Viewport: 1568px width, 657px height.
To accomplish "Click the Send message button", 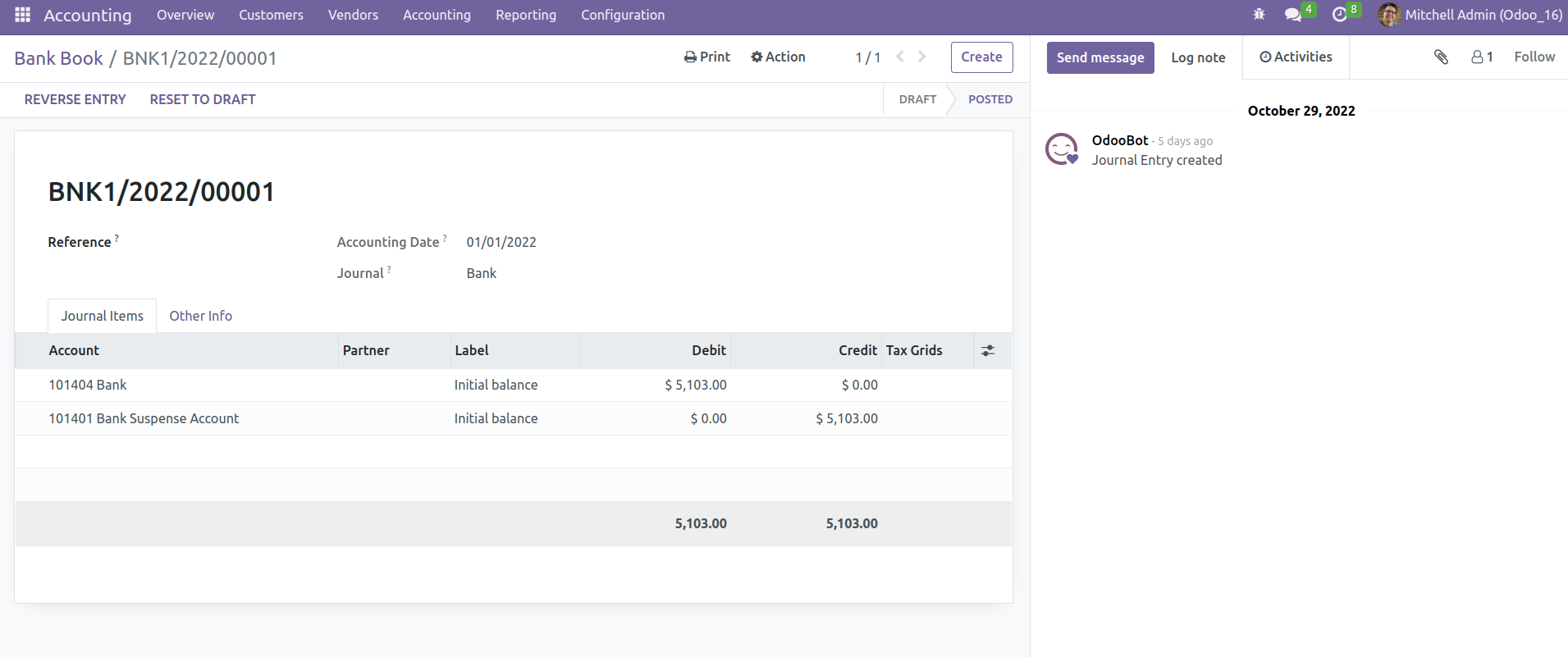I will pyautogui.click(x=1099, y=57).
